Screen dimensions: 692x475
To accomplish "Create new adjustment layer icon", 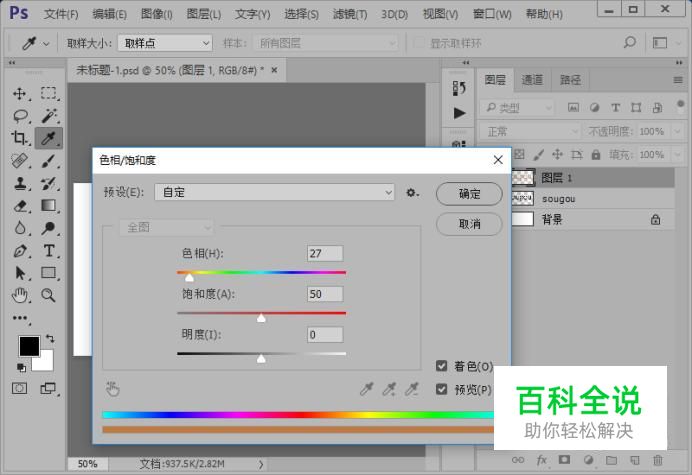I will pyautogui.click(x=588, y=460).
